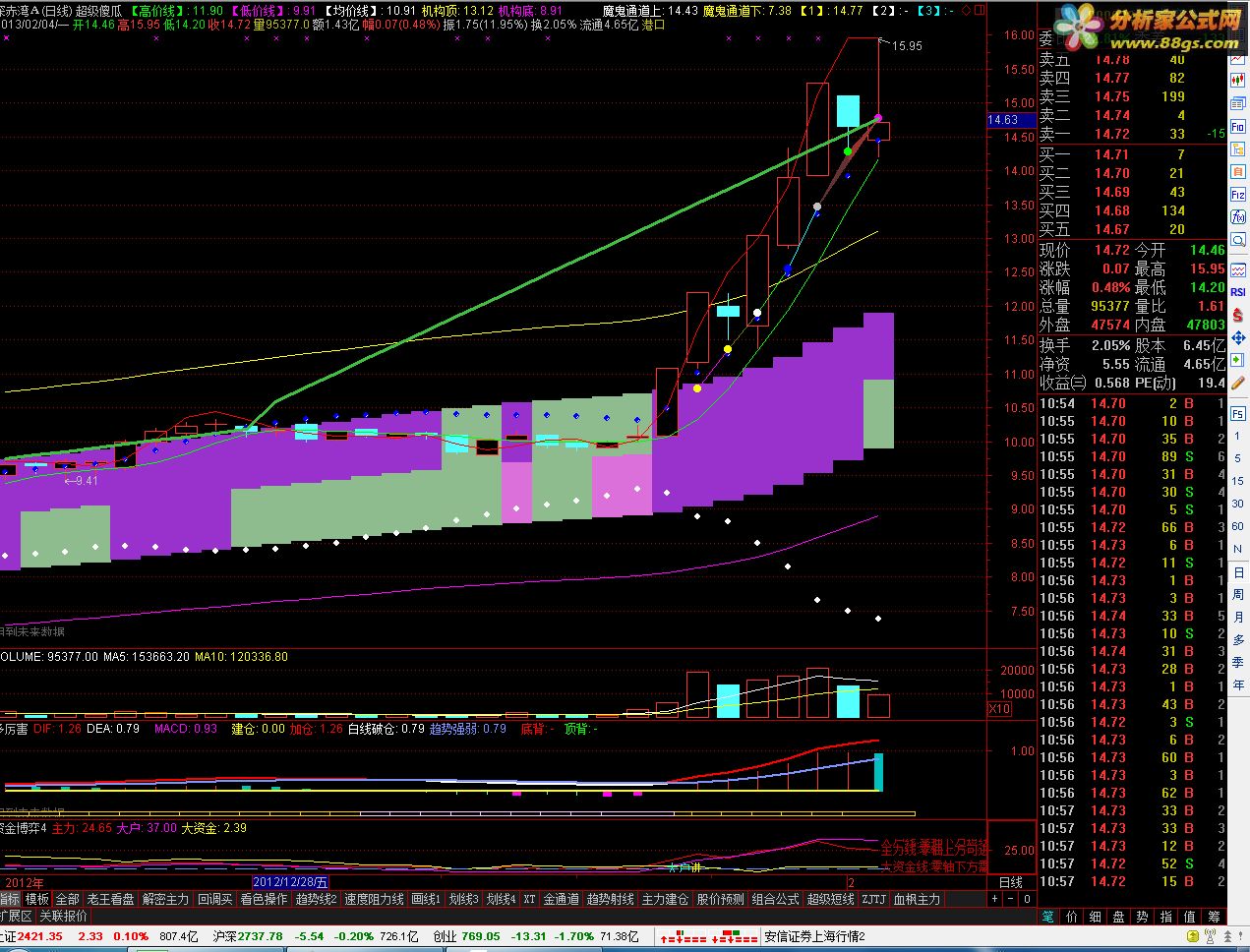
Task: Select the 金通道 indicator tab
Action: pyautogui.click(x=561, y=899)
